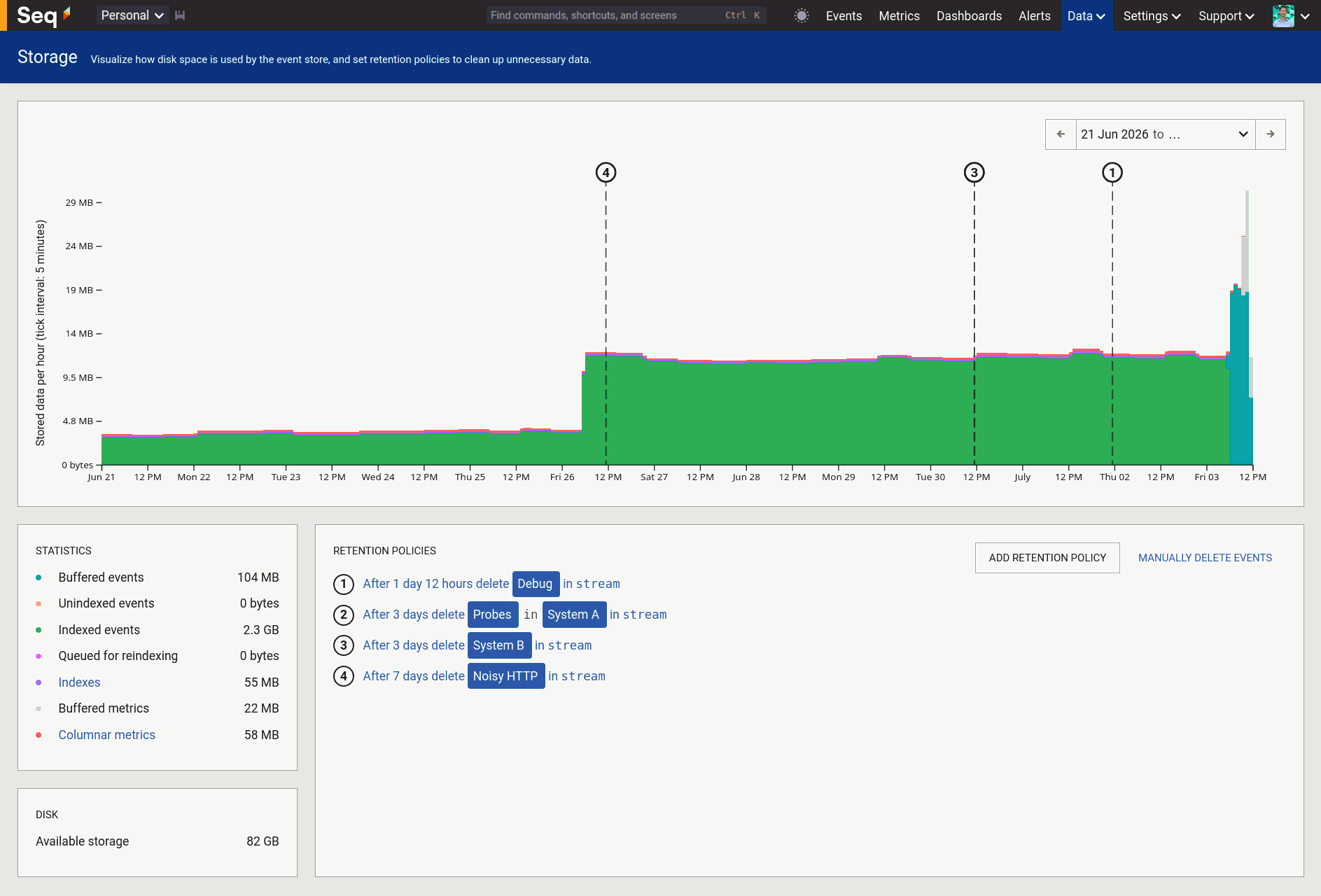Focus the Find commands search field
1321x896 pixels.
625,15
